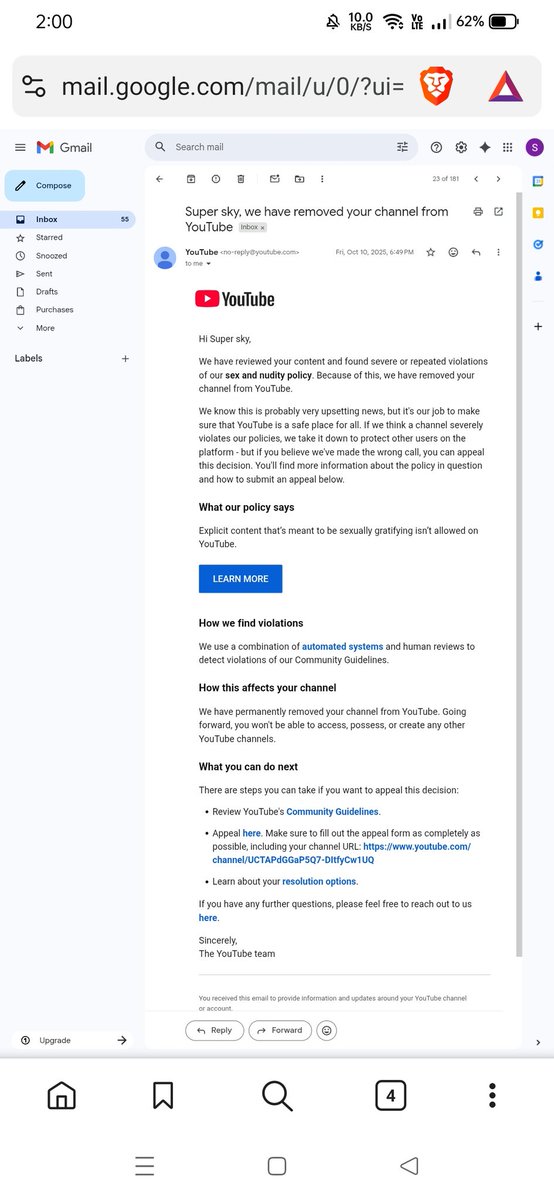This screenshot has height=1200, width=554.
Task: Click 'here' link after Appeal
Action: tap(251, 833)
